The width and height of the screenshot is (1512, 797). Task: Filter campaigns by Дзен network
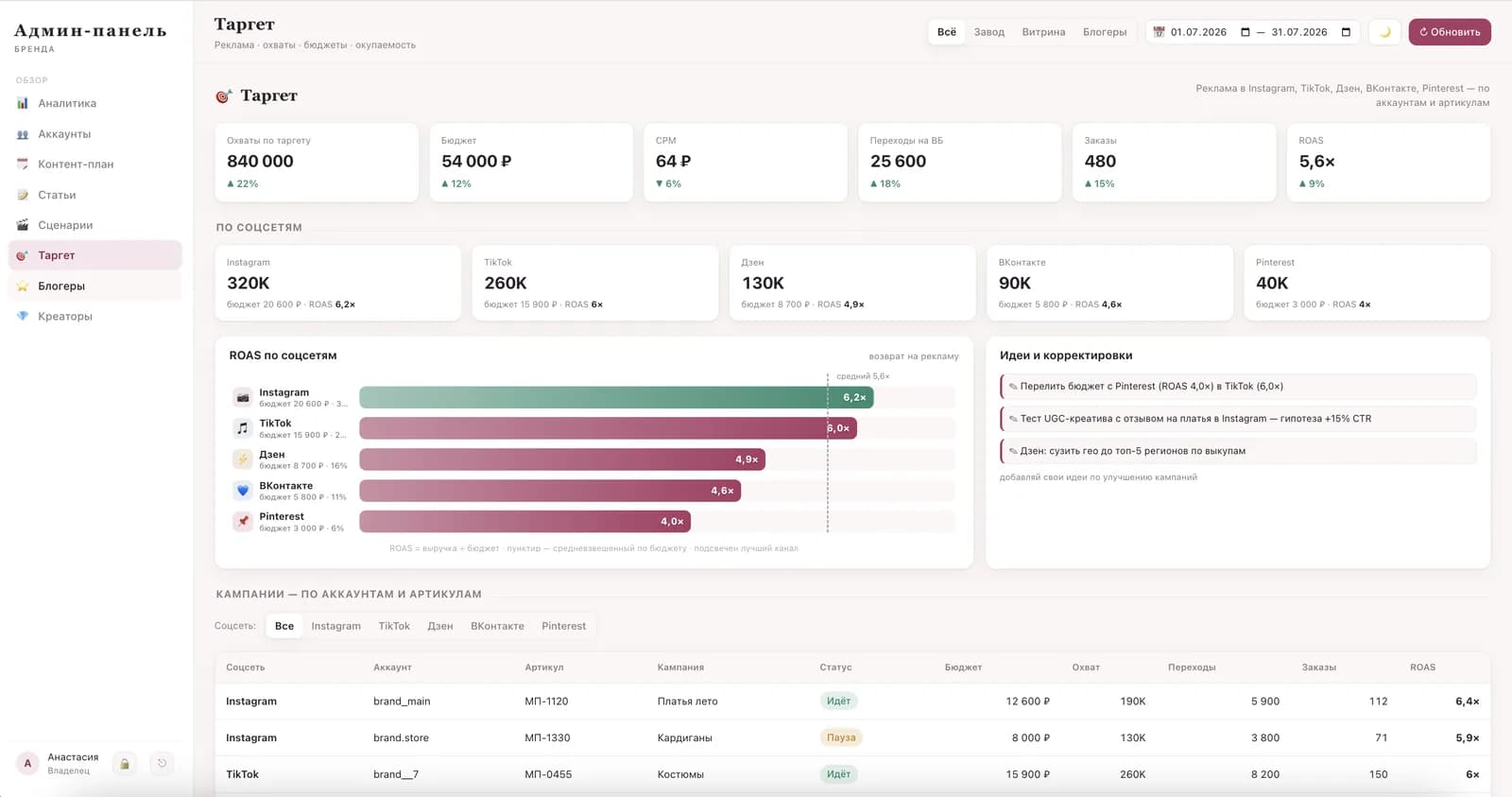click(x=440, y=626)
